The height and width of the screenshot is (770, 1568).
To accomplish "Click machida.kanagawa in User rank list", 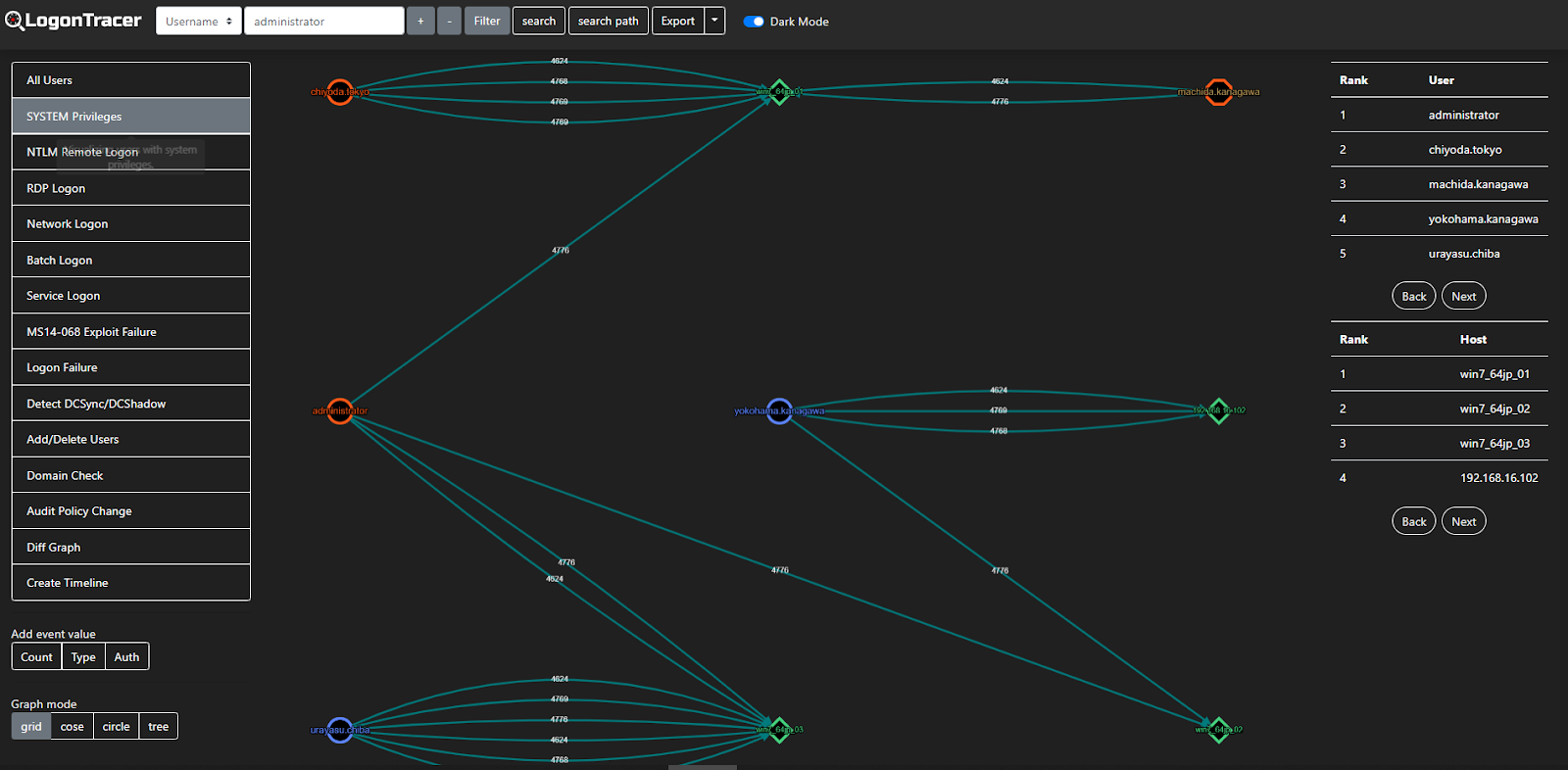I will coord(1478,184).
